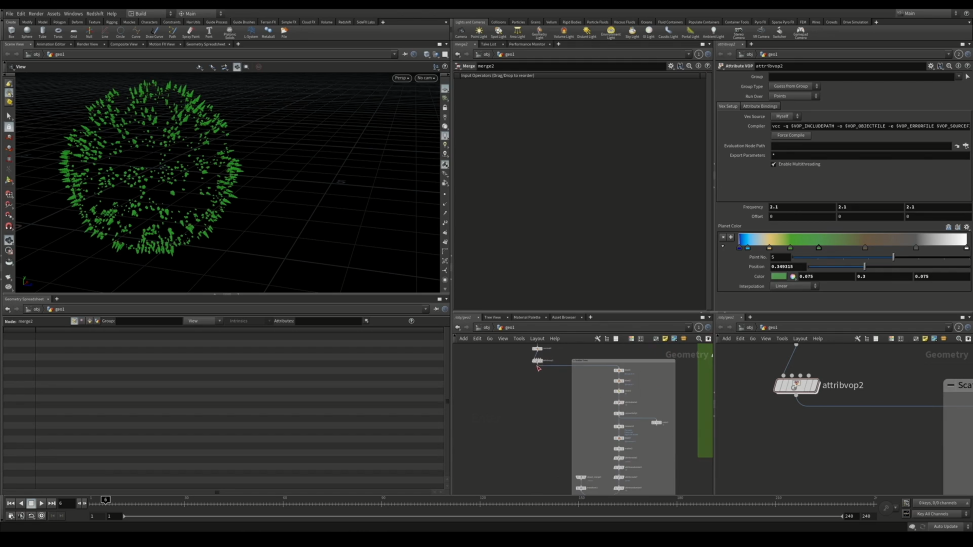
Task: Add a Switcher from the shelf
Action: point(779,32)
